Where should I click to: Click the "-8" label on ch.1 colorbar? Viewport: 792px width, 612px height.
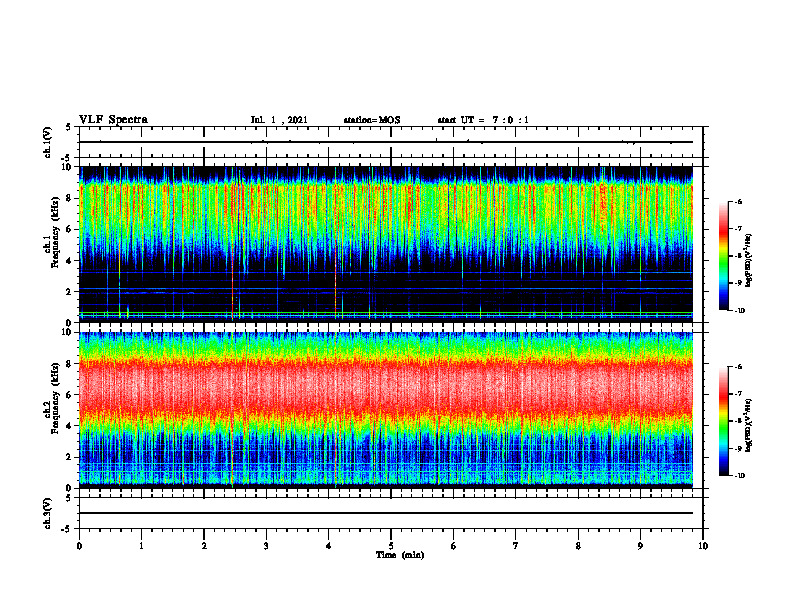(738, 256)
